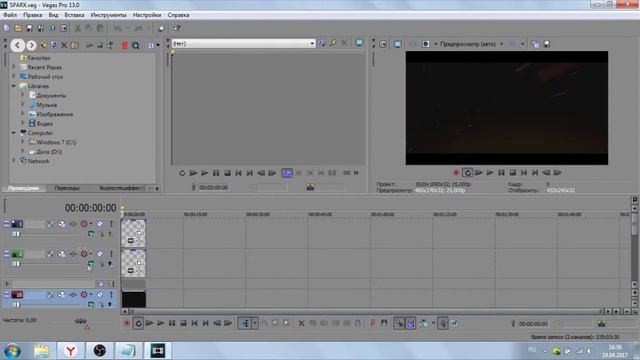Switch to the Переходы tab
The image size is (640, 360).
(x=67, y=188)
